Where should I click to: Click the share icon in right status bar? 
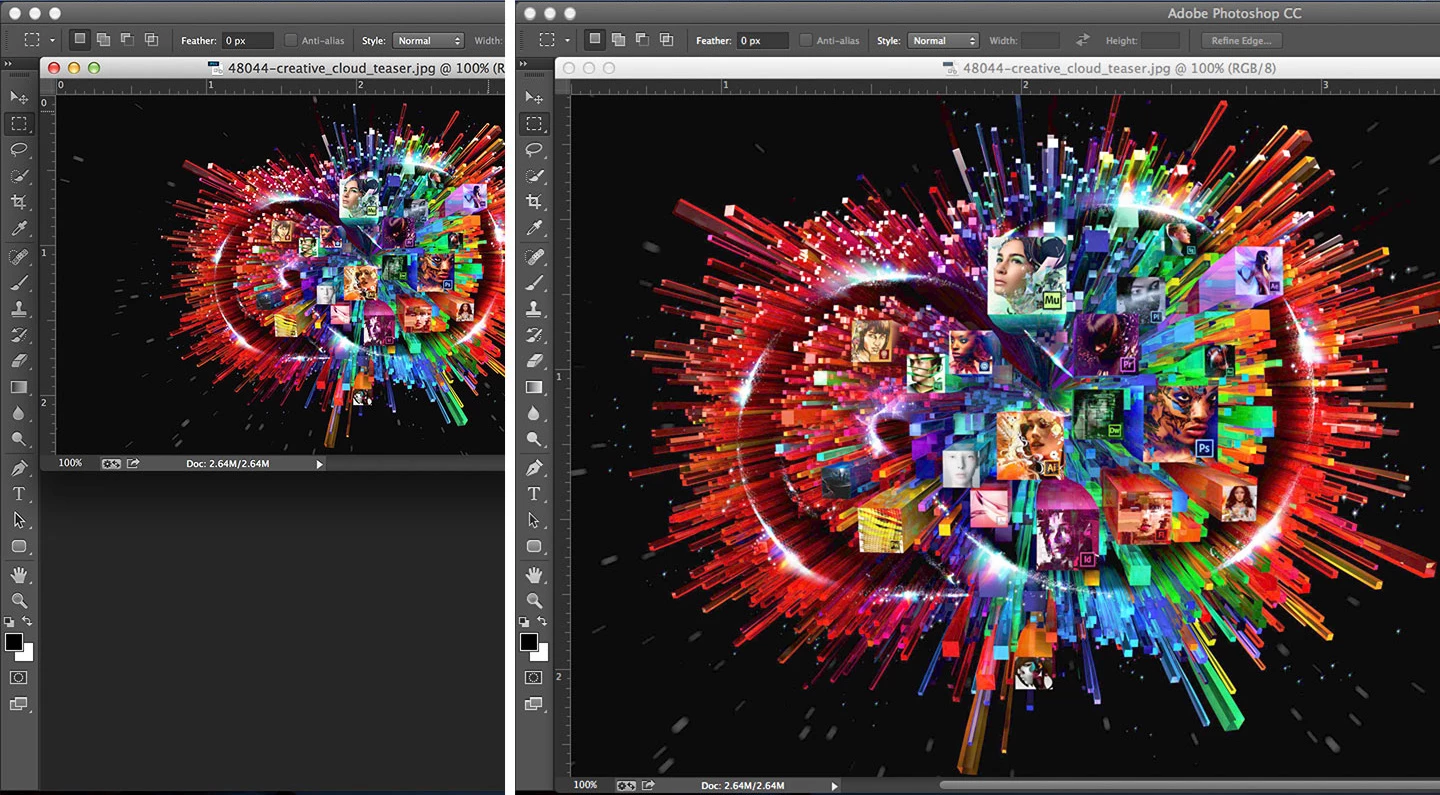648,785
